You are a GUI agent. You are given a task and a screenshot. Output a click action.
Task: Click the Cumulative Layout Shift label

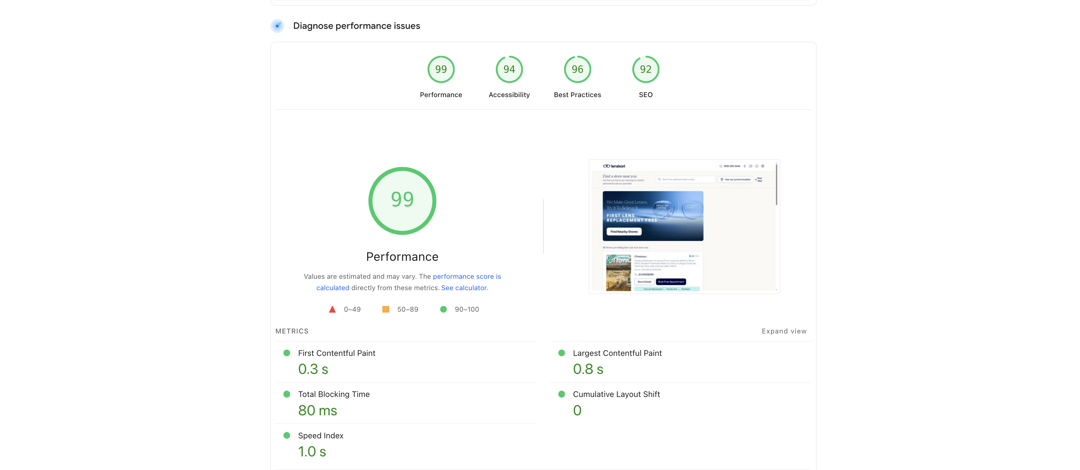tap(616, 394)
